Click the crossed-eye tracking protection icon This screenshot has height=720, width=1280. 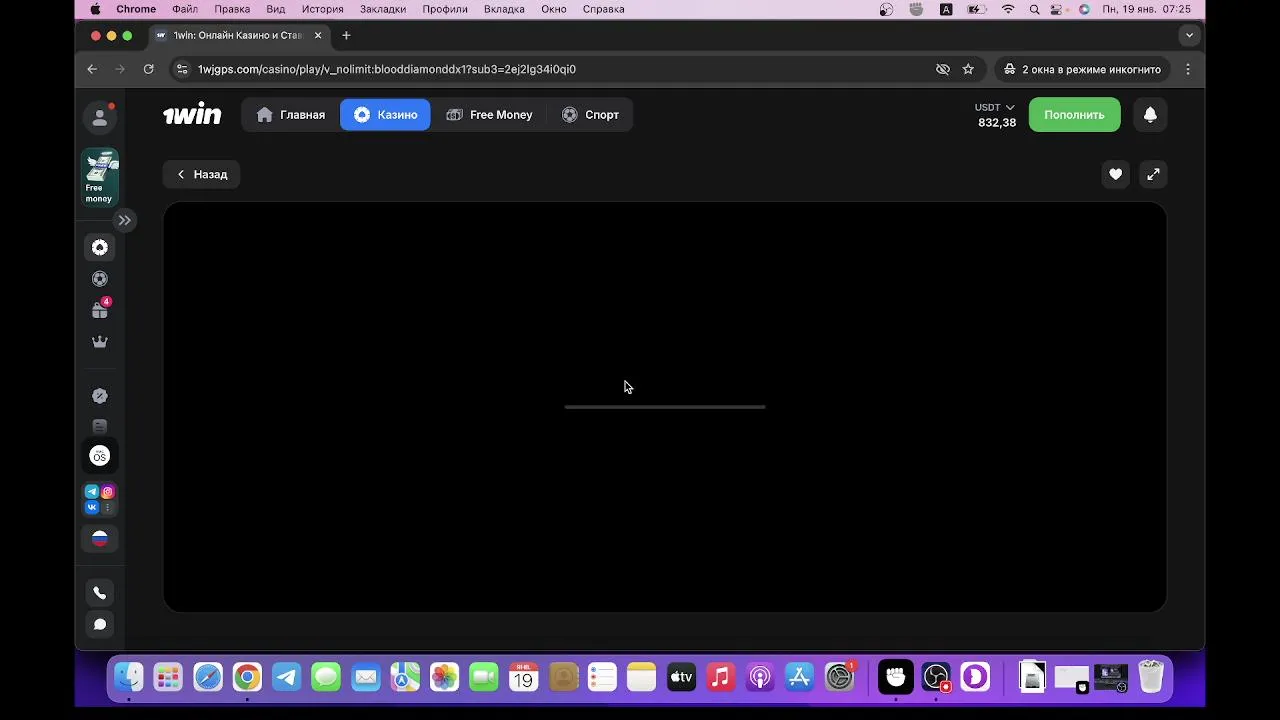[942, 69]
